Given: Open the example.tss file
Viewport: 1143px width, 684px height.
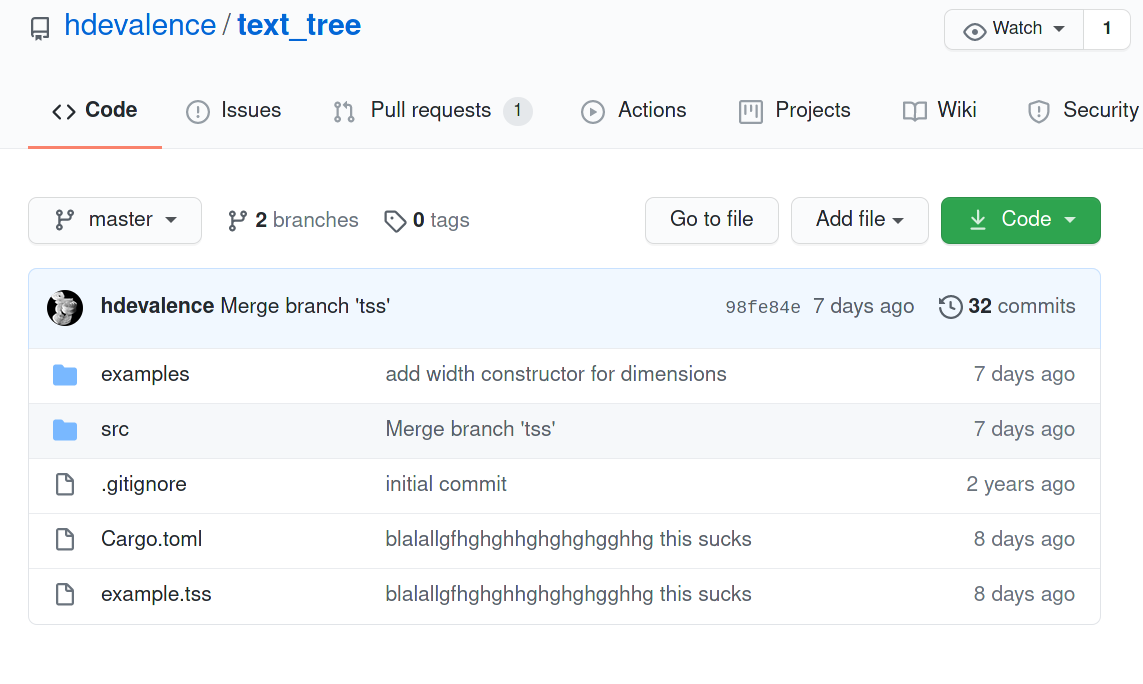Looking at the screenshot, I should (x=156, y=594).
